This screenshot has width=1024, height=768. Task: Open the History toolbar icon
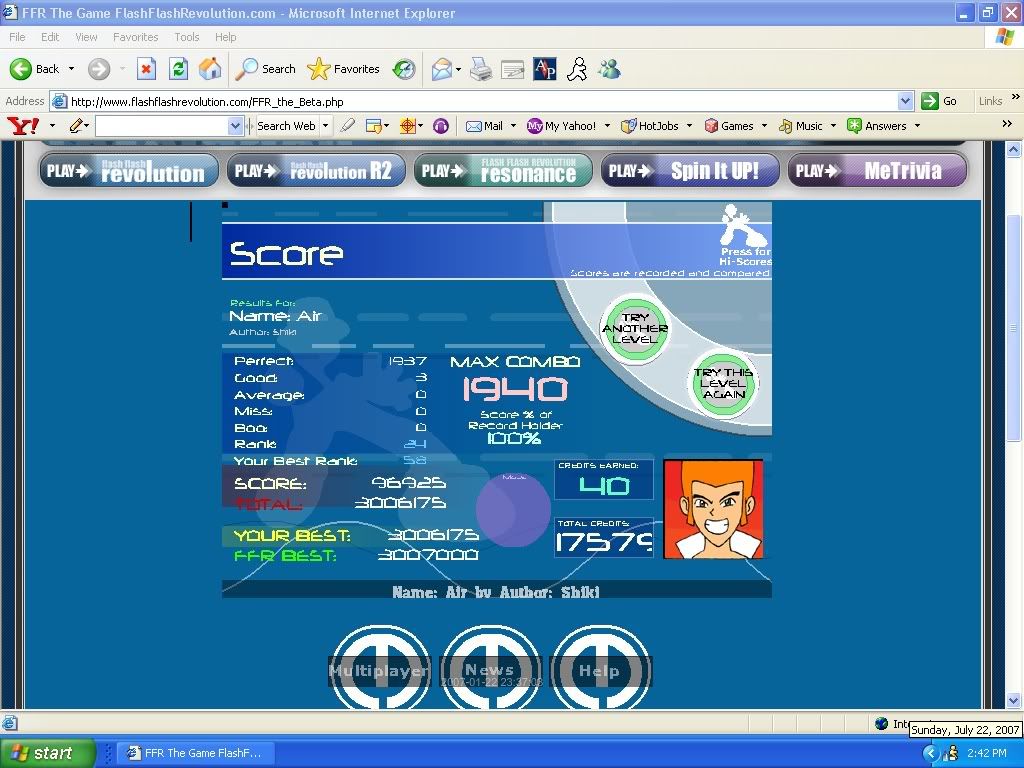pos(404,69)
